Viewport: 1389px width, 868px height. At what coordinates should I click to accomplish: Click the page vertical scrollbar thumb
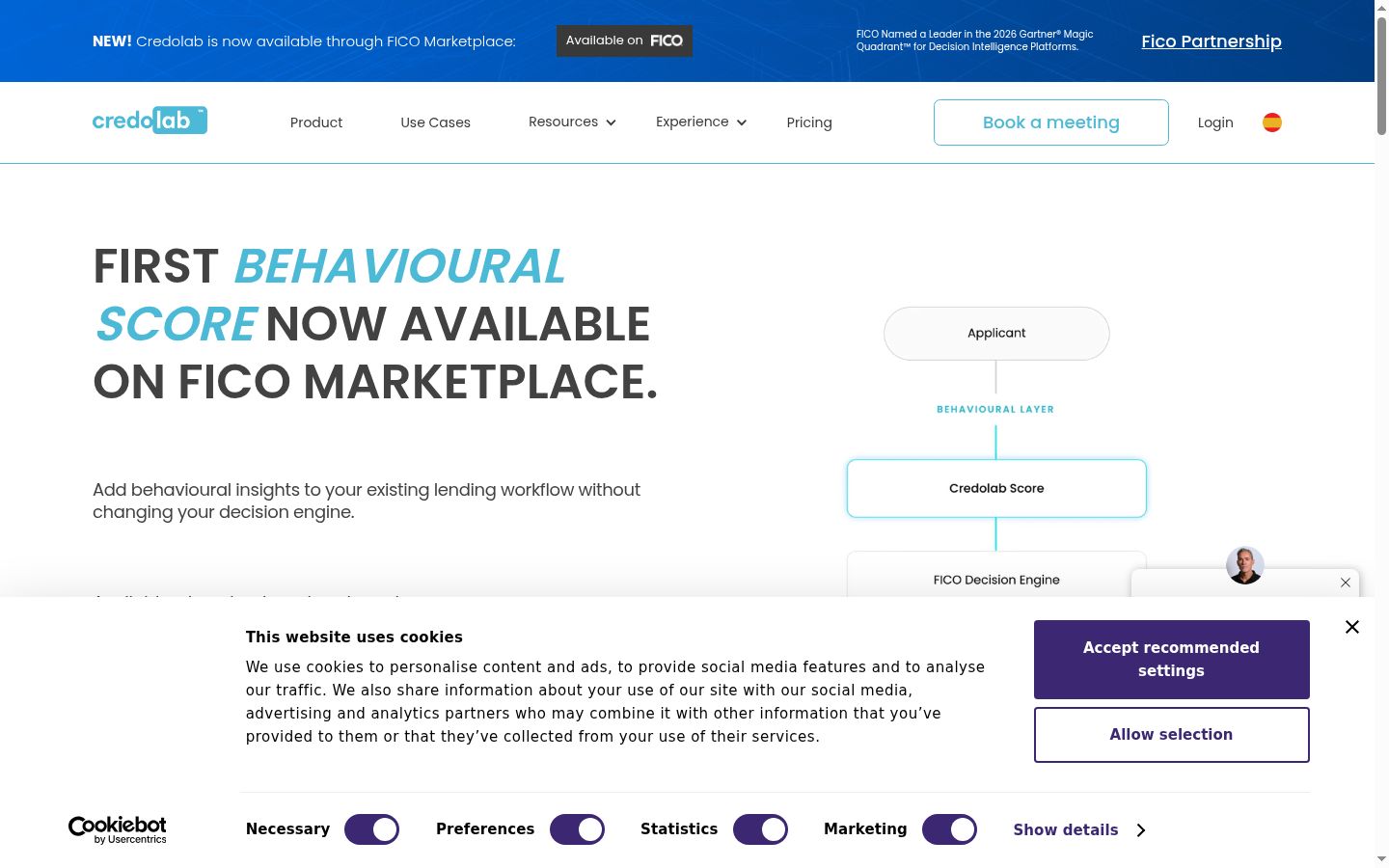[1381, 75]
